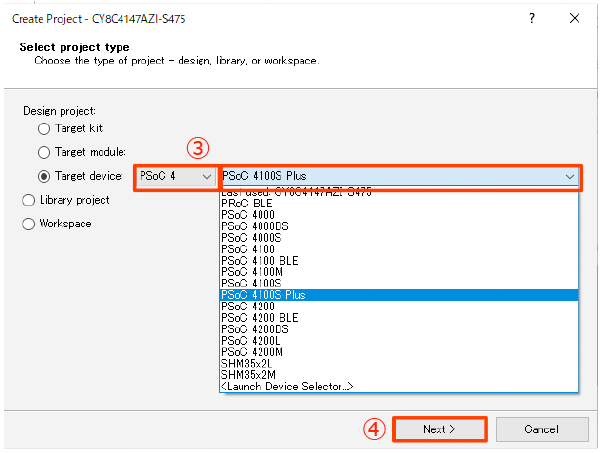Screen dimensions: 600x453
Task: Select the Target module radio button
Action: (x=44, y=152)
